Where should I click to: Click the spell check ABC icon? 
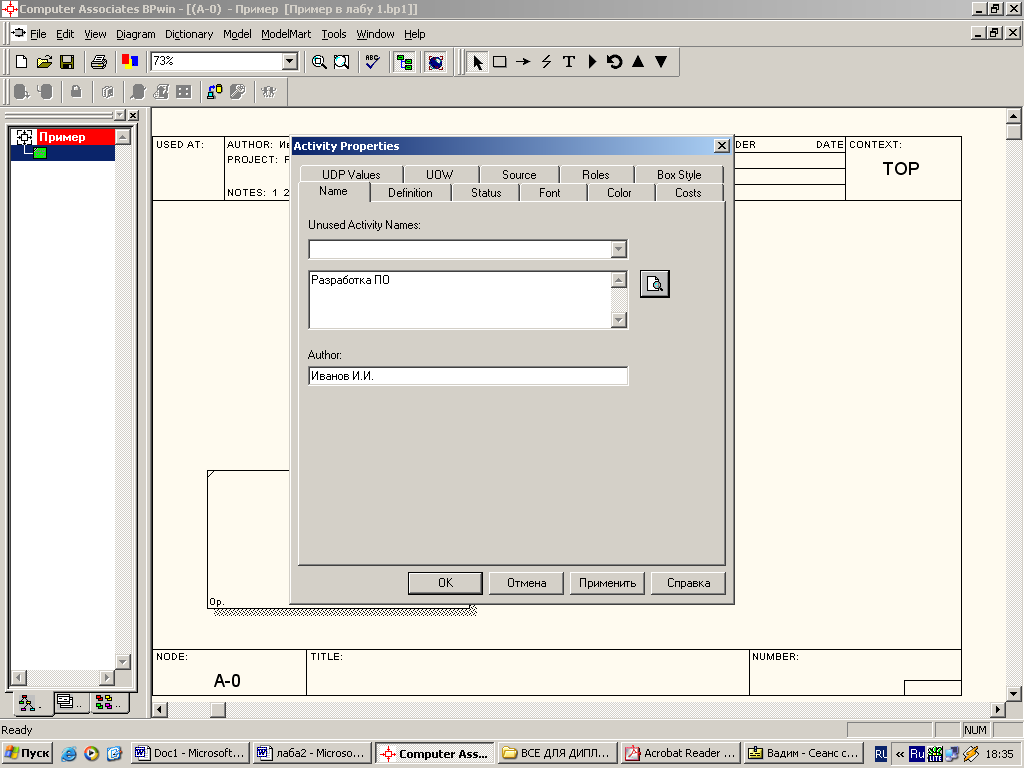pyautogui.click(x=372, y=62)
